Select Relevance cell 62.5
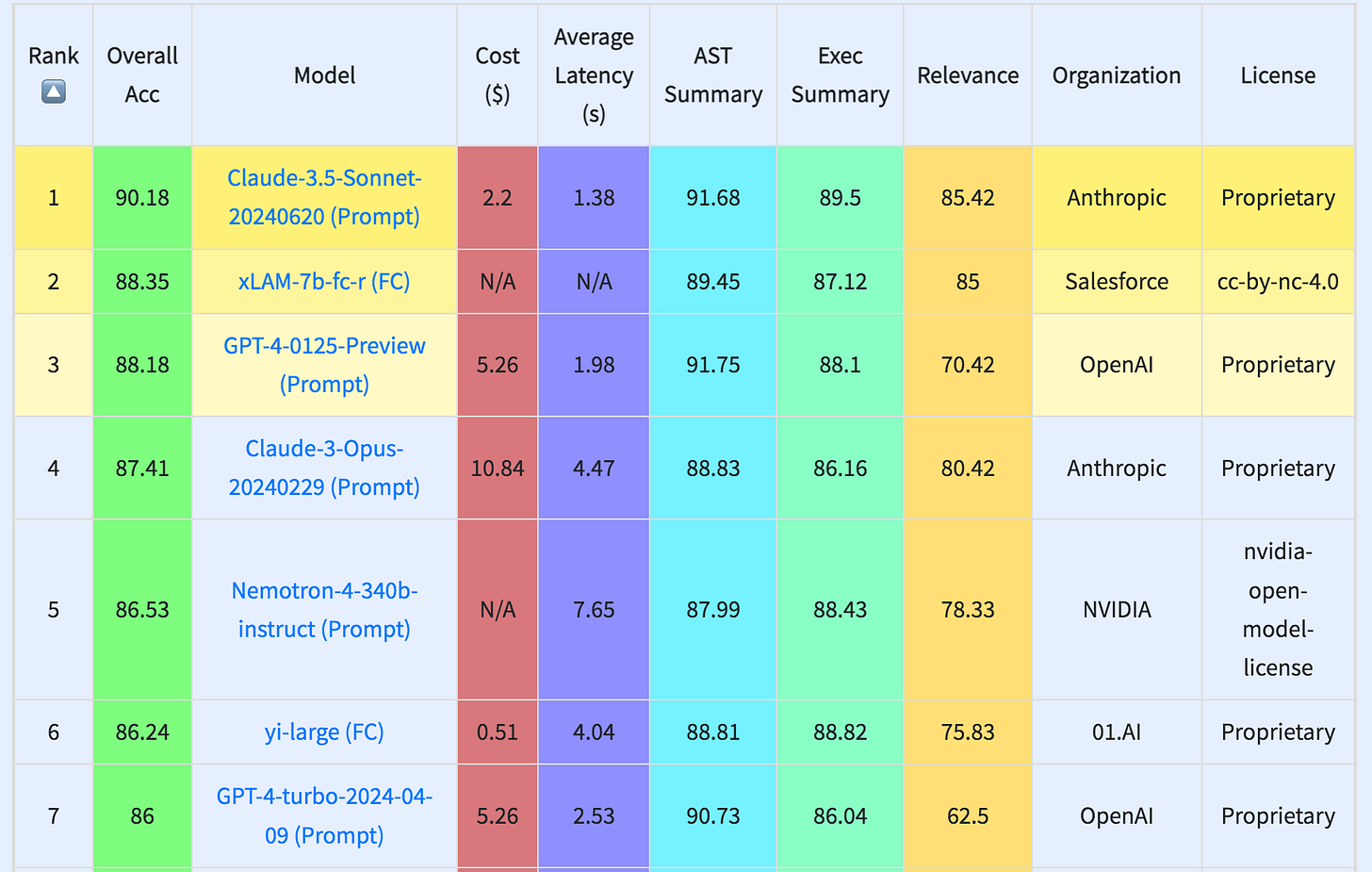 click(968, 815)
